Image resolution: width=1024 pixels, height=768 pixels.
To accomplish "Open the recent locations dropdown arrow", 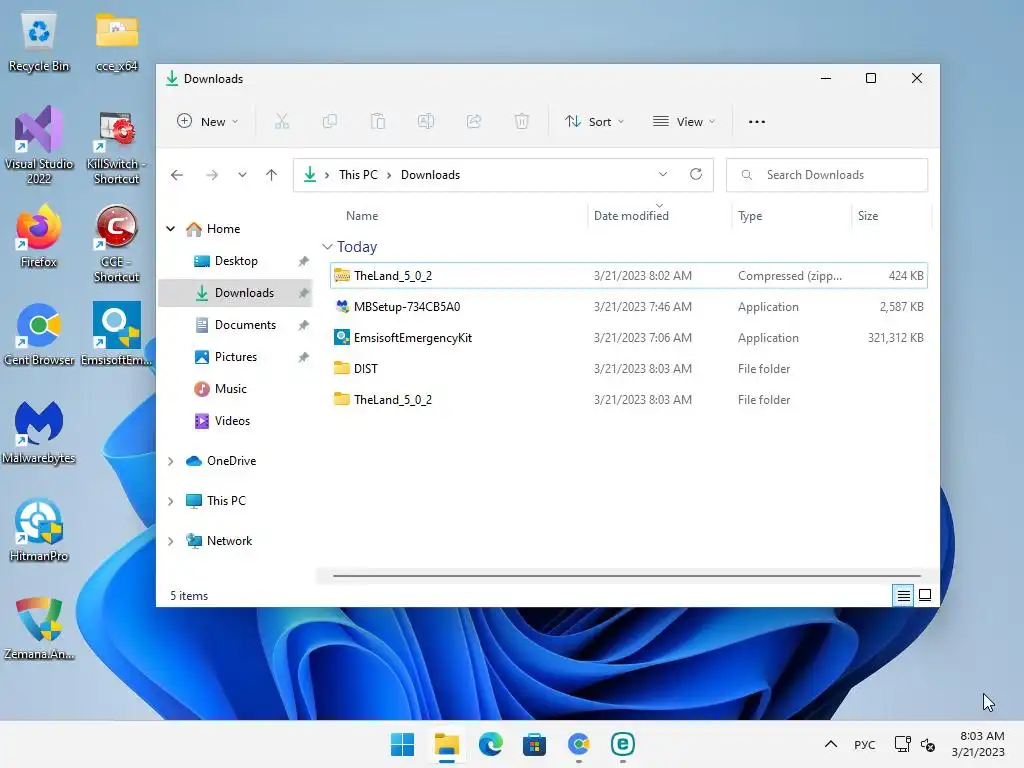I will (242, 175).
